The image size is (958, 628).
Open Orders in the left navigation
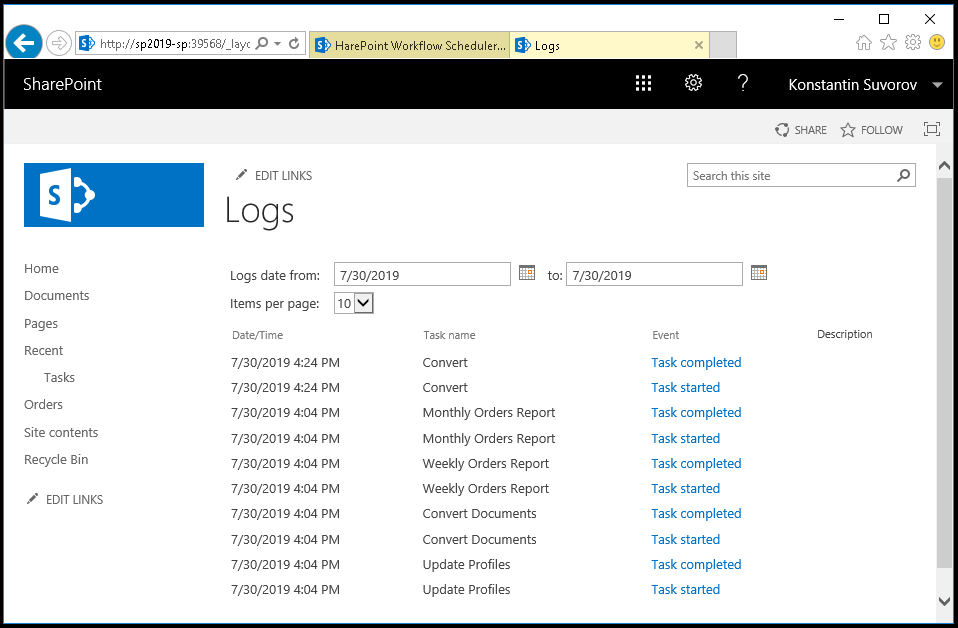43,404
